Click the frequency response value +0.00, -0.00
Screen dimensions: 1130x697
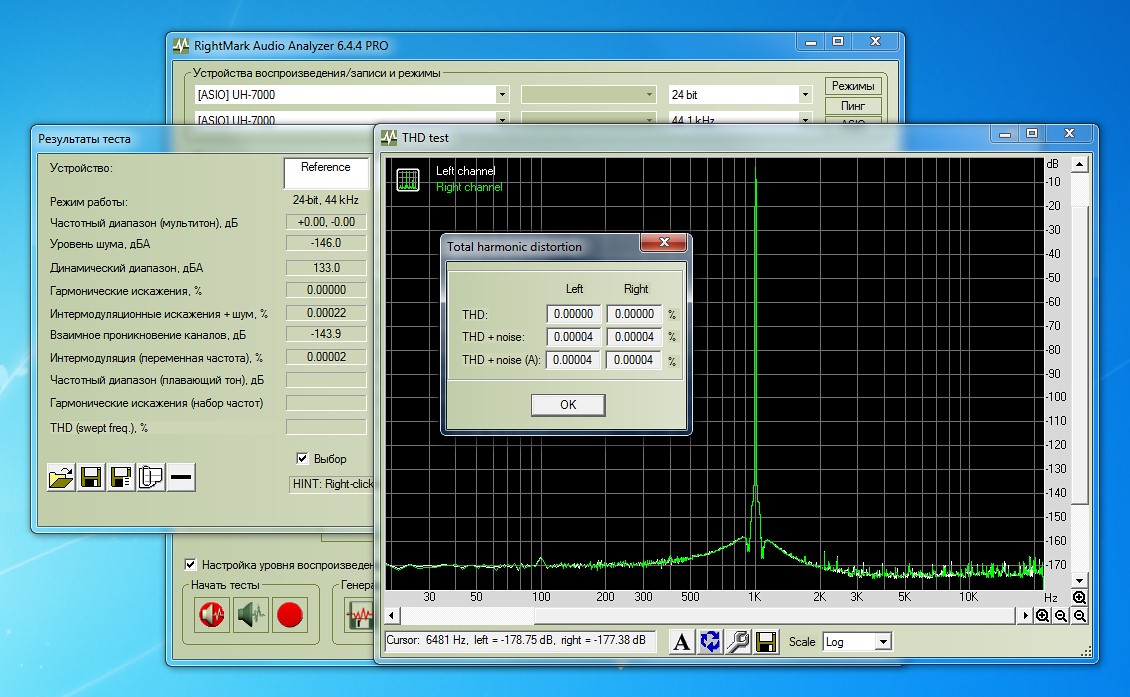pos(326,222)
